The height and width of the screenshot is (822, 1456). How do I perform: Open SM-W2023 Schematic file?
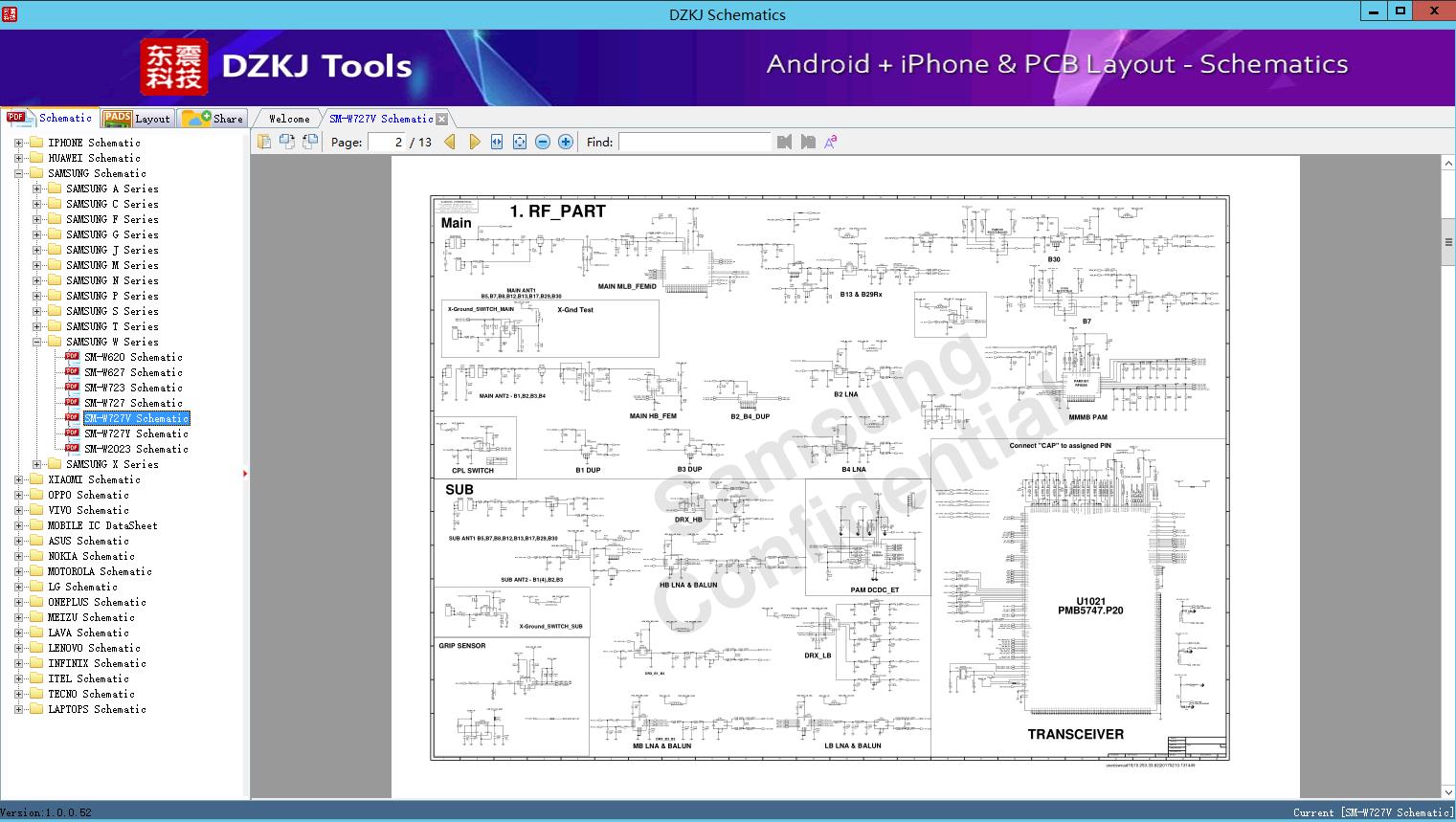click(x=136, y=449)
